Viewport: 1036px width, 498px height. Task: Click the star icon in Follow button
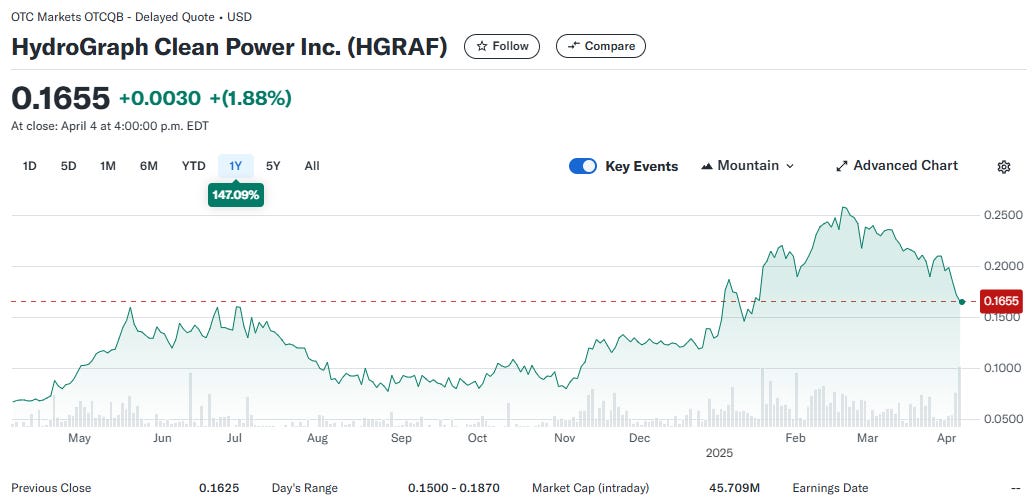click(482, 46)
